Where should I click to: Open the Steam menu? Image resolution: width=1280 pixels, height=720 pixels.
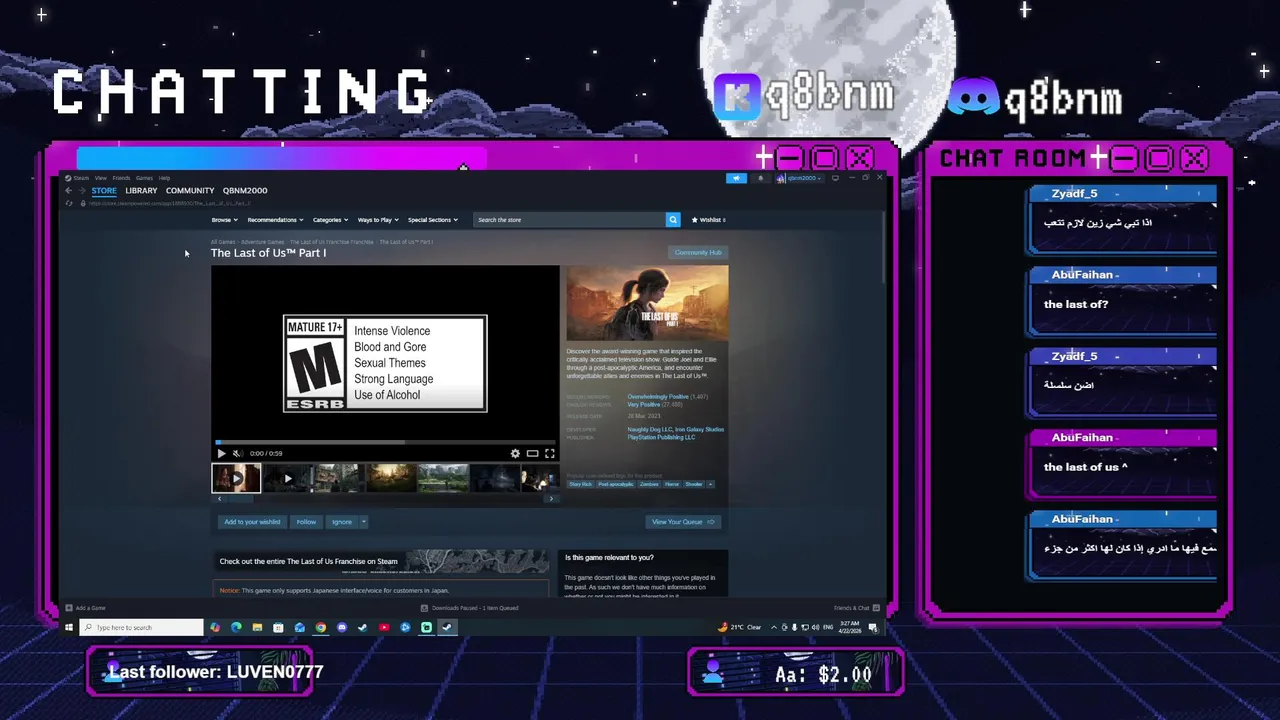click(x=81, y=178)
